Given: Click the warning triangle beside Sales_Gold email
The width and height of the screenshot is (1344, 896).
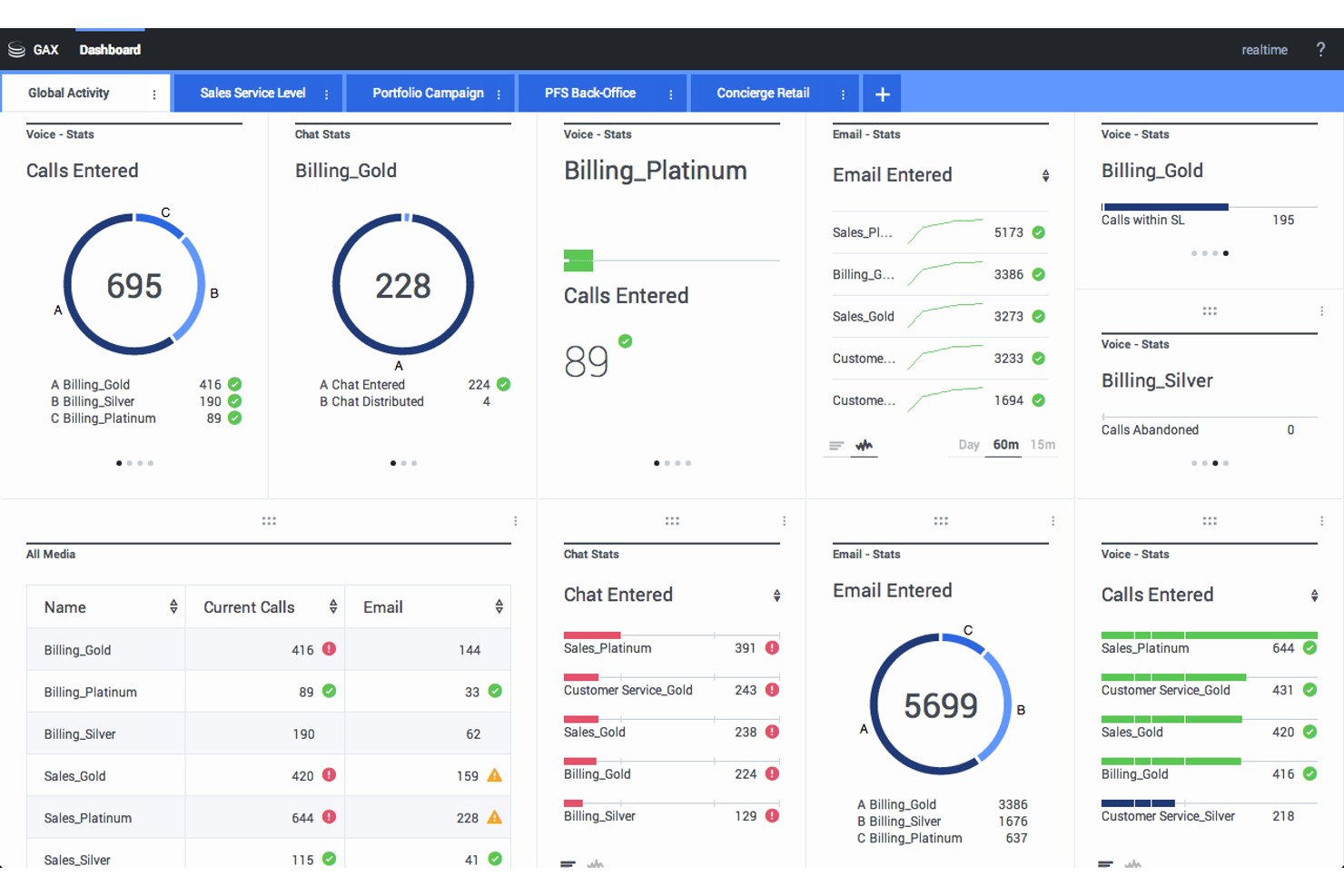Looking at the screenshot, I should click(x=495, y=775).
